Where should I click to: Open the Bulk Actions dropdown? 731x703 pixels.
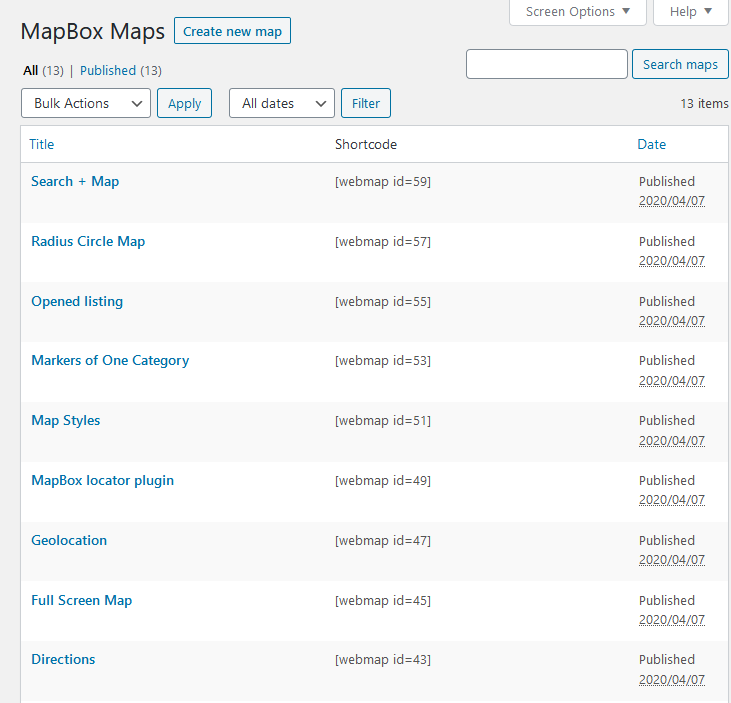click(x=86, y=103)
